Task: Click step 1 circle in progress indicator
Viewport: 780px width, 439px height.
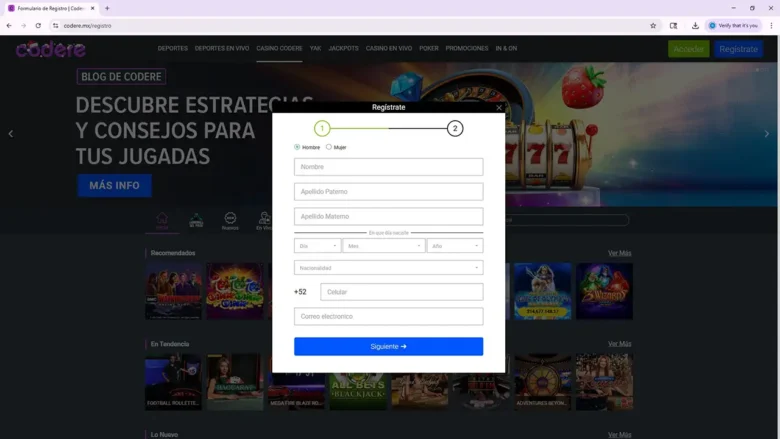Action: point(322,128)
